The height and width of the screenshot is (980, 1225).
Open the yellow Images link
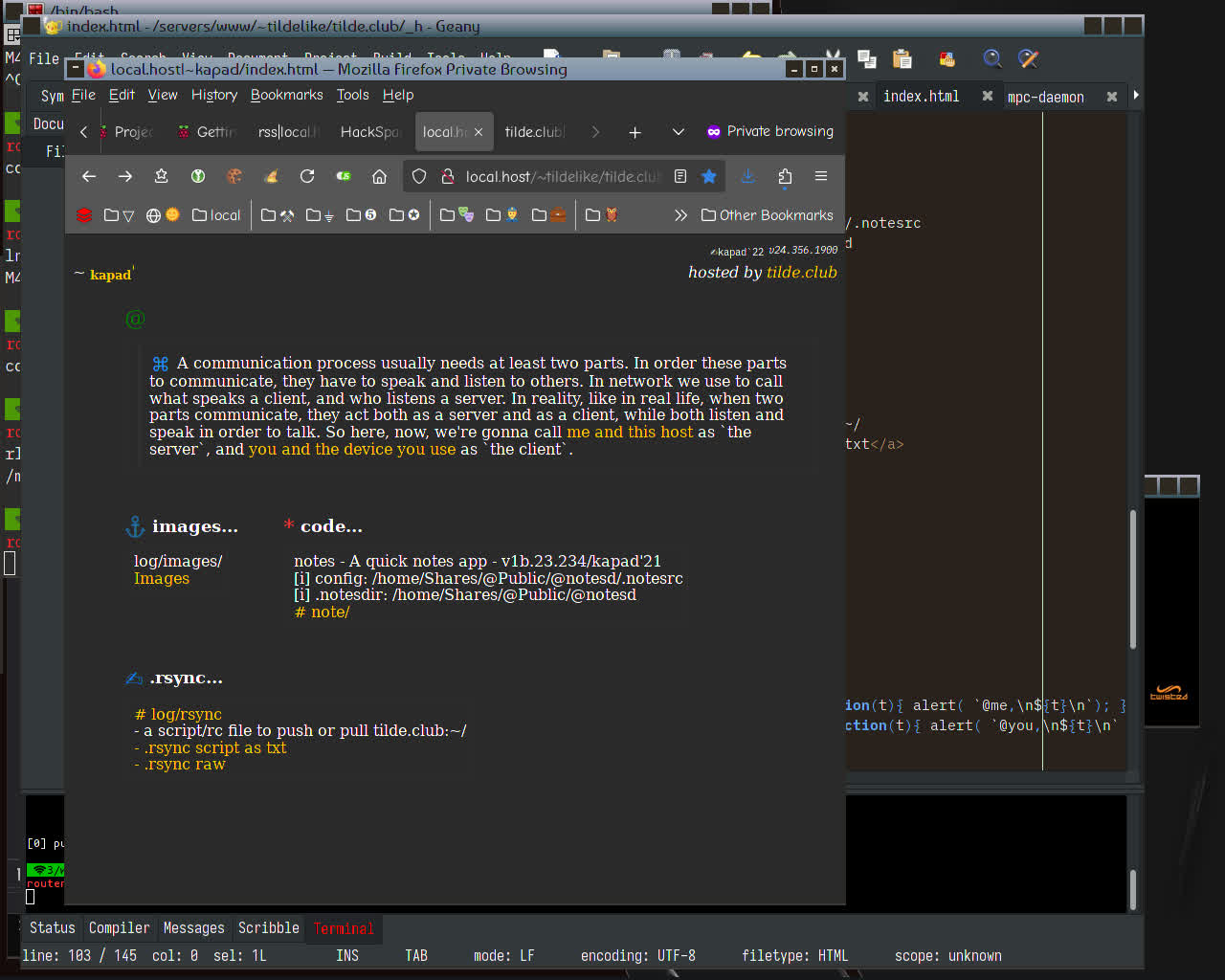point(162,578)
